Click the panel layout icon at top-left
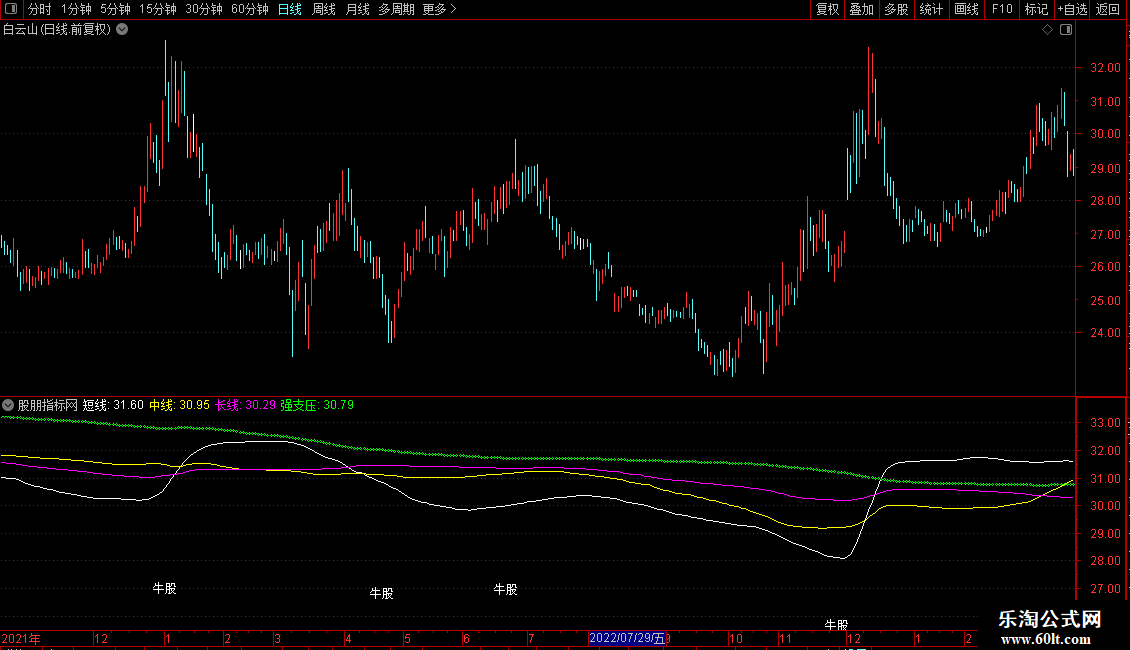This screenshot has height=650, width=1130. 11,9
